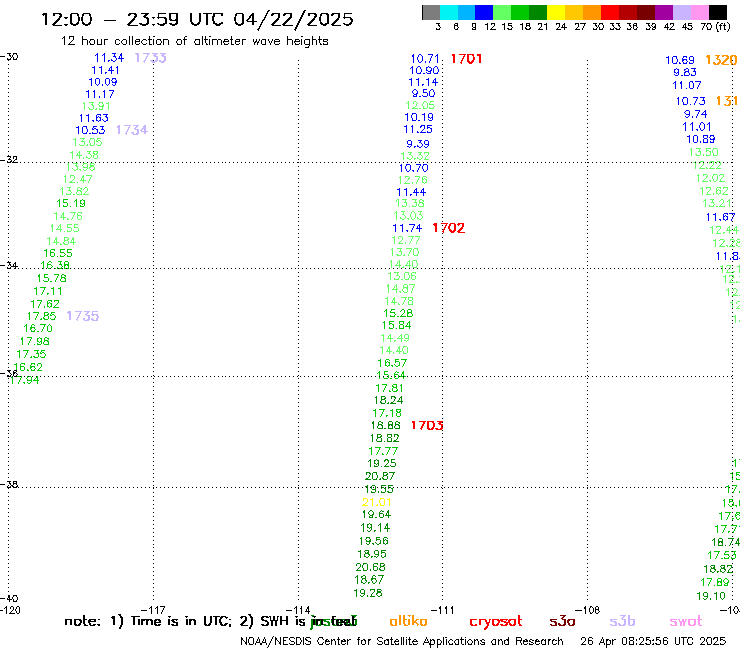The height and width of the screenshot is (650, 740).
Task: Click the cryosat time label 1702
Action: pos(448,228)
